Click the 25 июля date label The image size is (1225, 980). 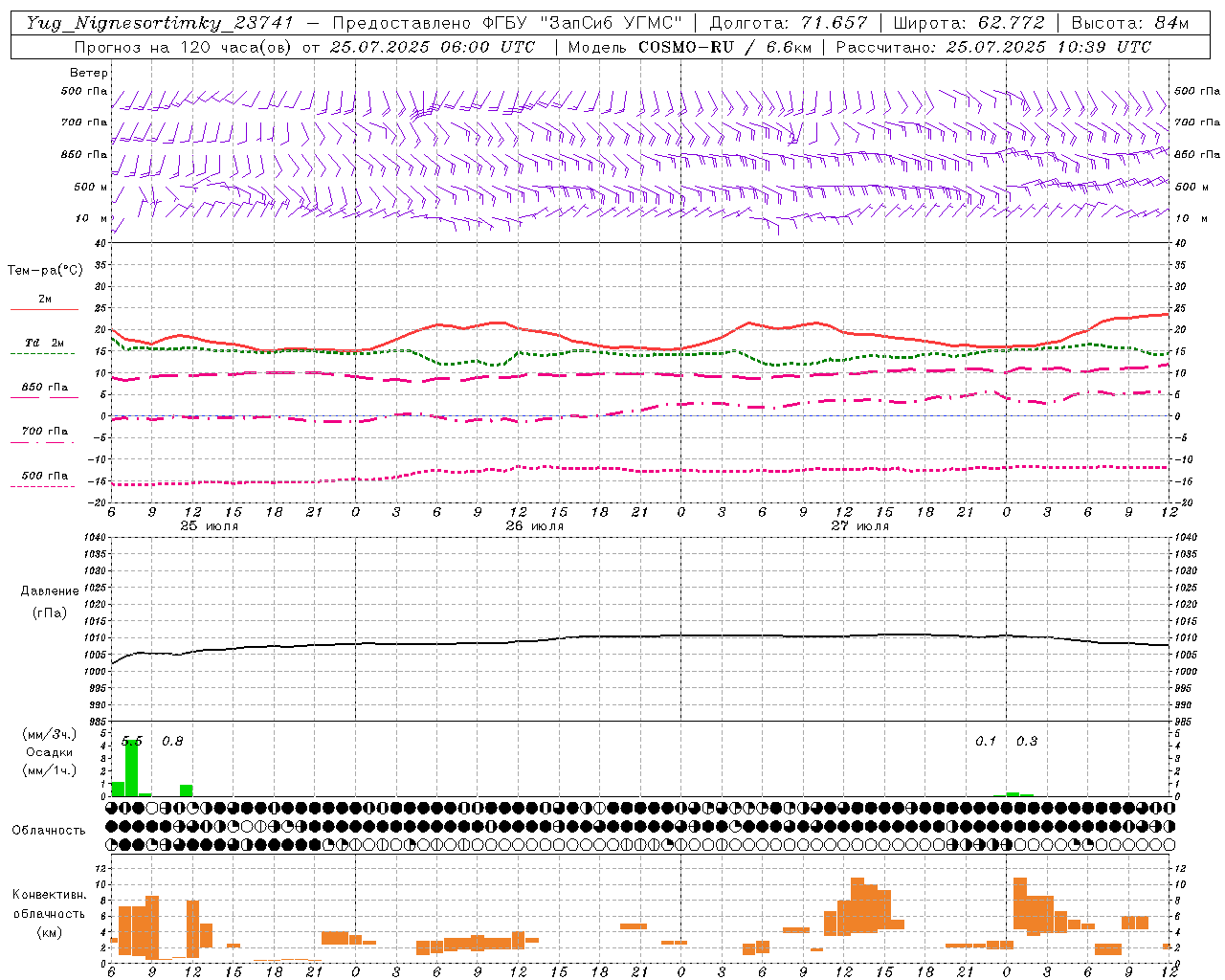click(210, 525)
